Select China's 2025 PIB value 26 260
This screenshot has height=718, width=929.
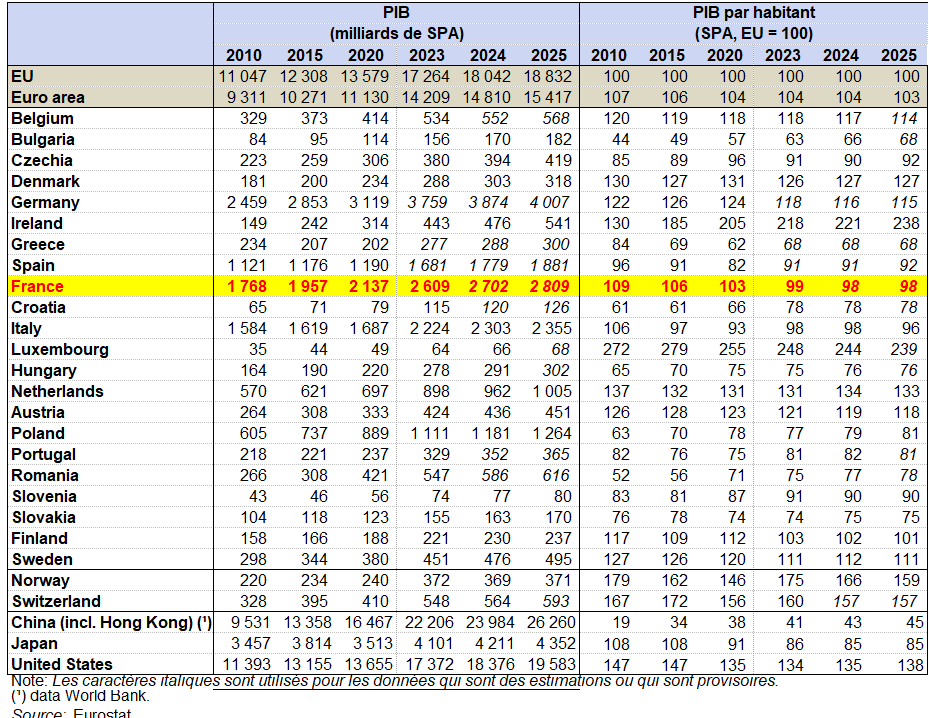[x=550, y=623]
